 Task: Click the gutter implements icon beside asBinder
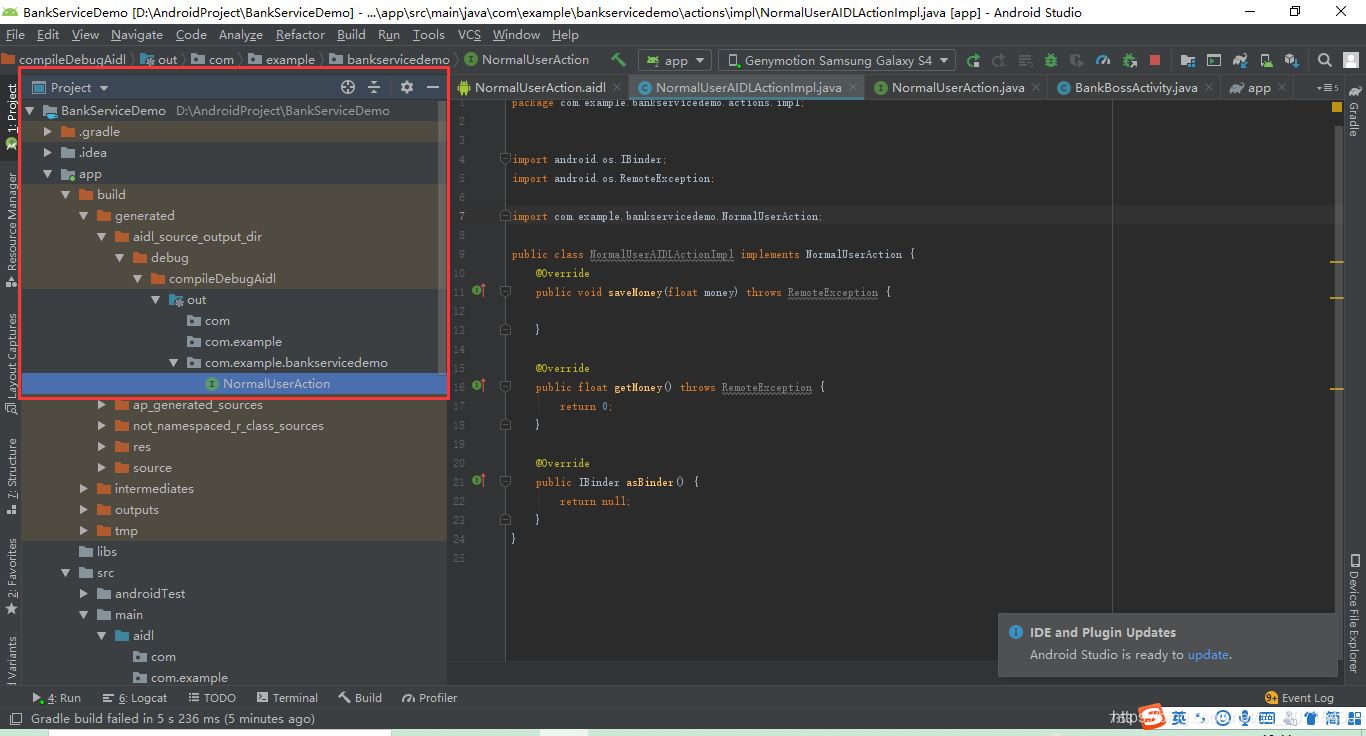[x=479, y=481]
